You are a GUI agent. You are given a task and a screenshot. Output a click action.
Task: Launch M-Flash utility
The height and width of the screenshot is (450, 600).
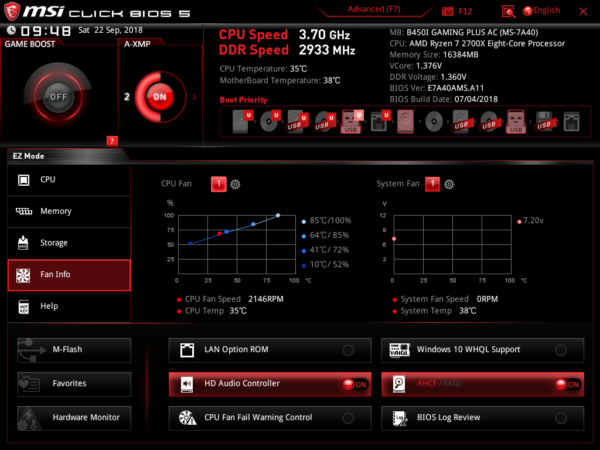pos(74,350)
